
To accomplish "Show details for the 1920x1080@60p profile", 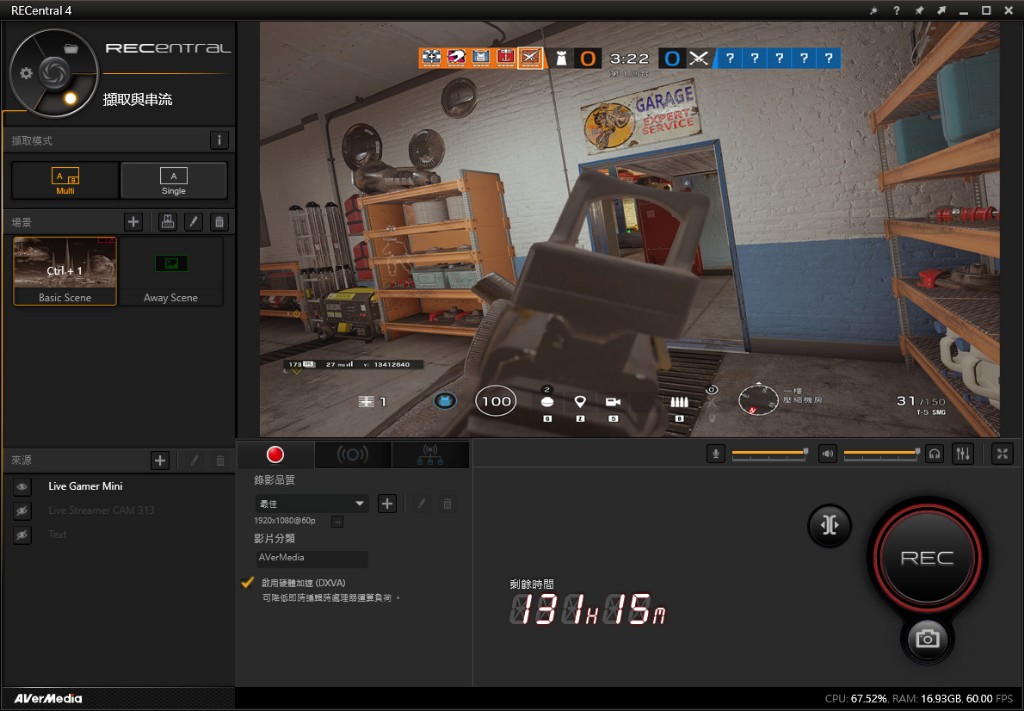I will [x=337, y=521].
